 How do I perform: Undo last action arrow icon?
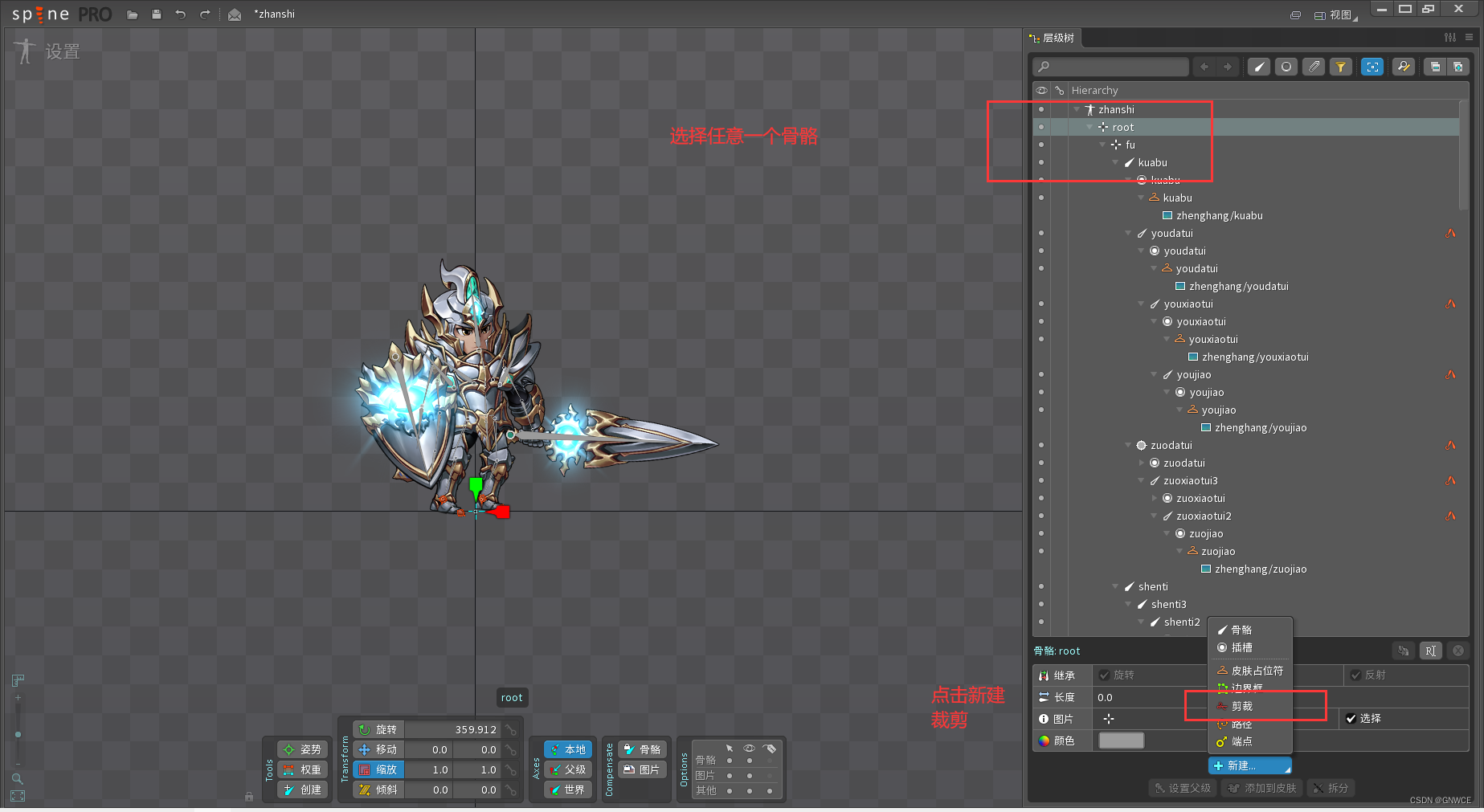pos(181,14)
